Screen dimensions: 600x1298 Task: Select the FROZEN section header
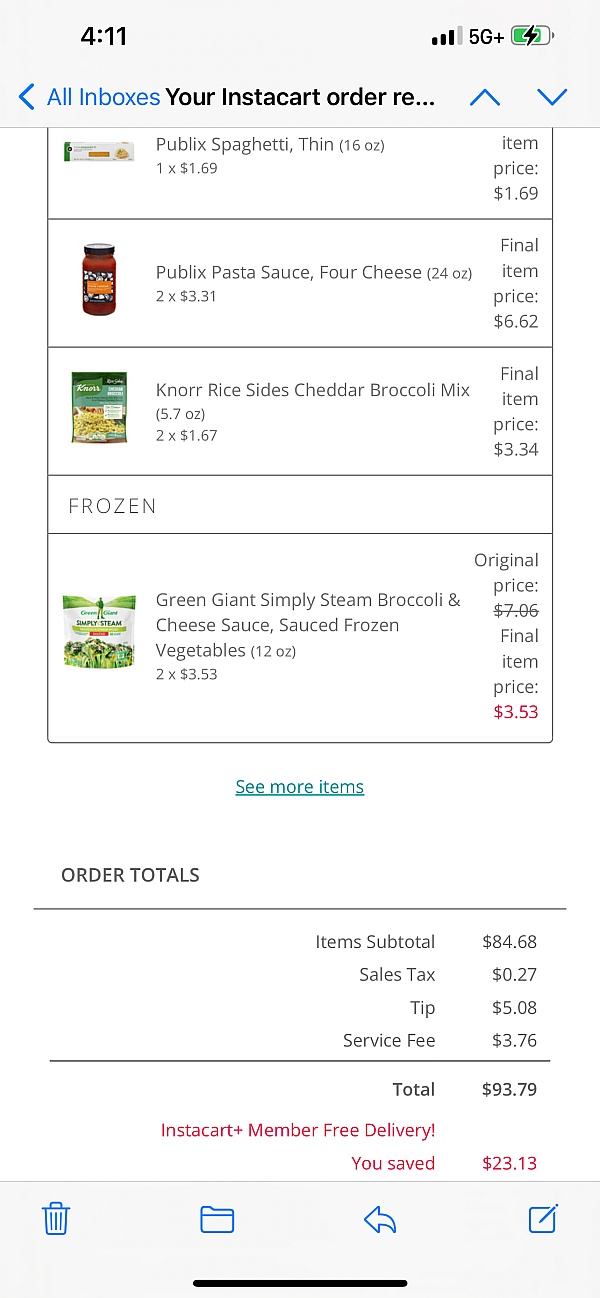(113, 505)
